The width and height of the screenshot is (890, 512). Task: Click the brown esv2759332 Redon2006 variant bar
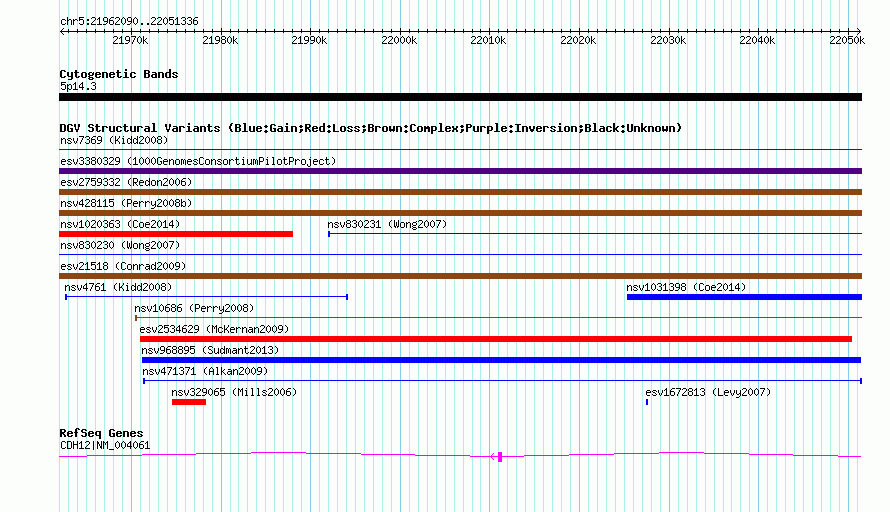(460, 192)
